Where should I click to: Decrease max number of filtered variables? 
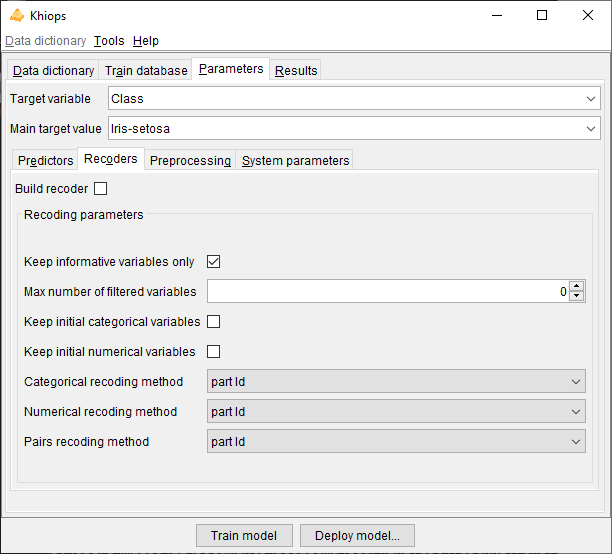pyautogui.click(x=577, y=297)
